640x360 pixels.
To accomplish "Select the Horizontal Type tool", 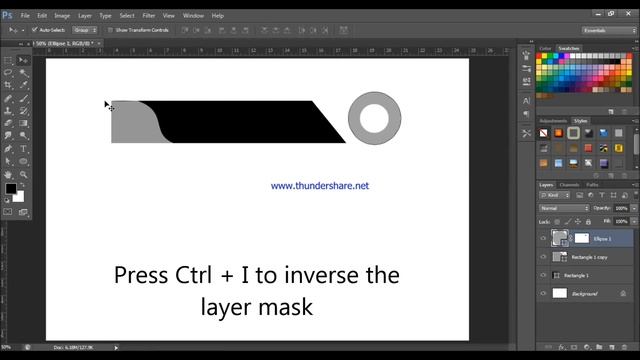I will point(23,149).
